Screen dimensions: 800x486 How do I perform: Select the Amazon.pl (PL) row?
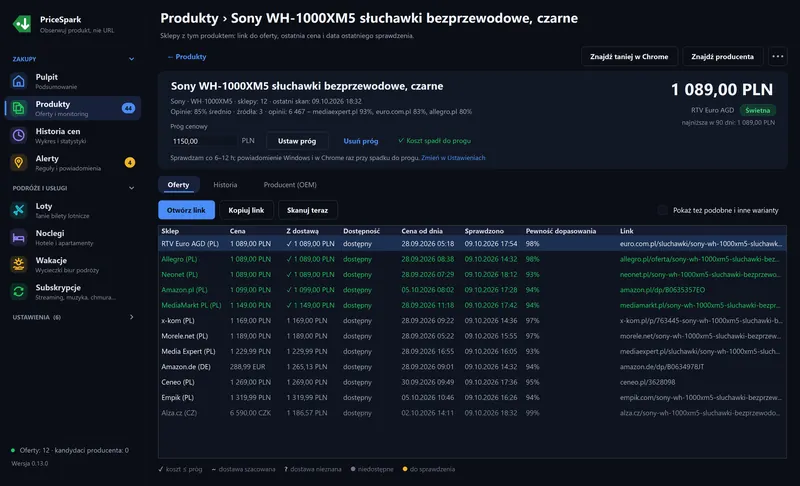[x=472, y=290]
